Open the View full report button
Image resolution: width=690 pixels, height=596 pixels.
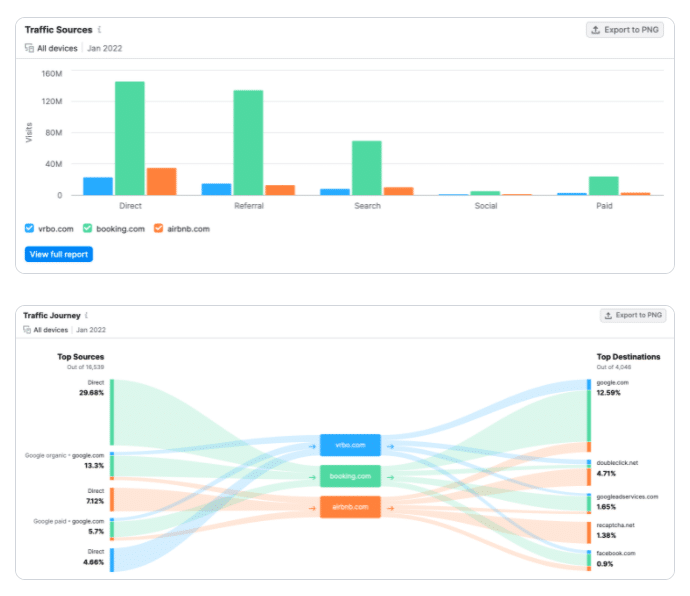click(59, 254)
